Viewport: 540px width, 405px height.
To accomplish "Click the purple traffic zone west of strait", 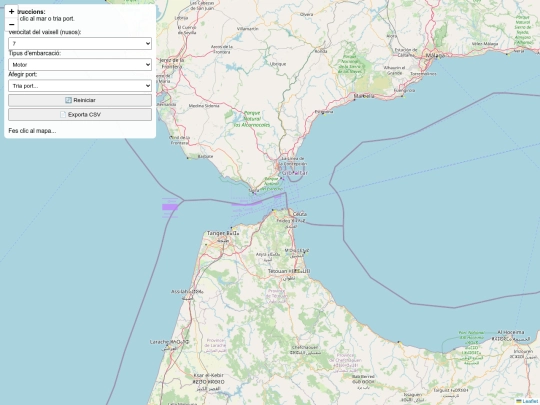I will [170, 207].
